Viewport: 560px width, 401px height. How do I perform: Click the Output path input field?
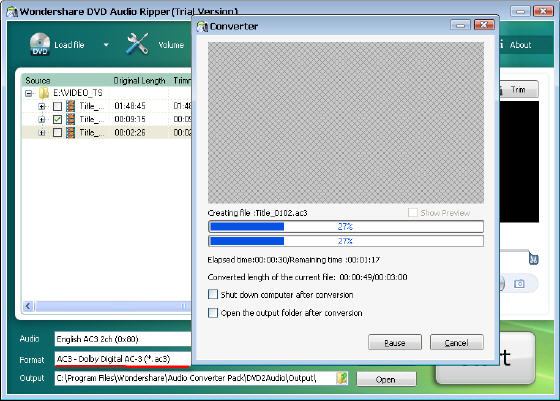click(195, 378)
